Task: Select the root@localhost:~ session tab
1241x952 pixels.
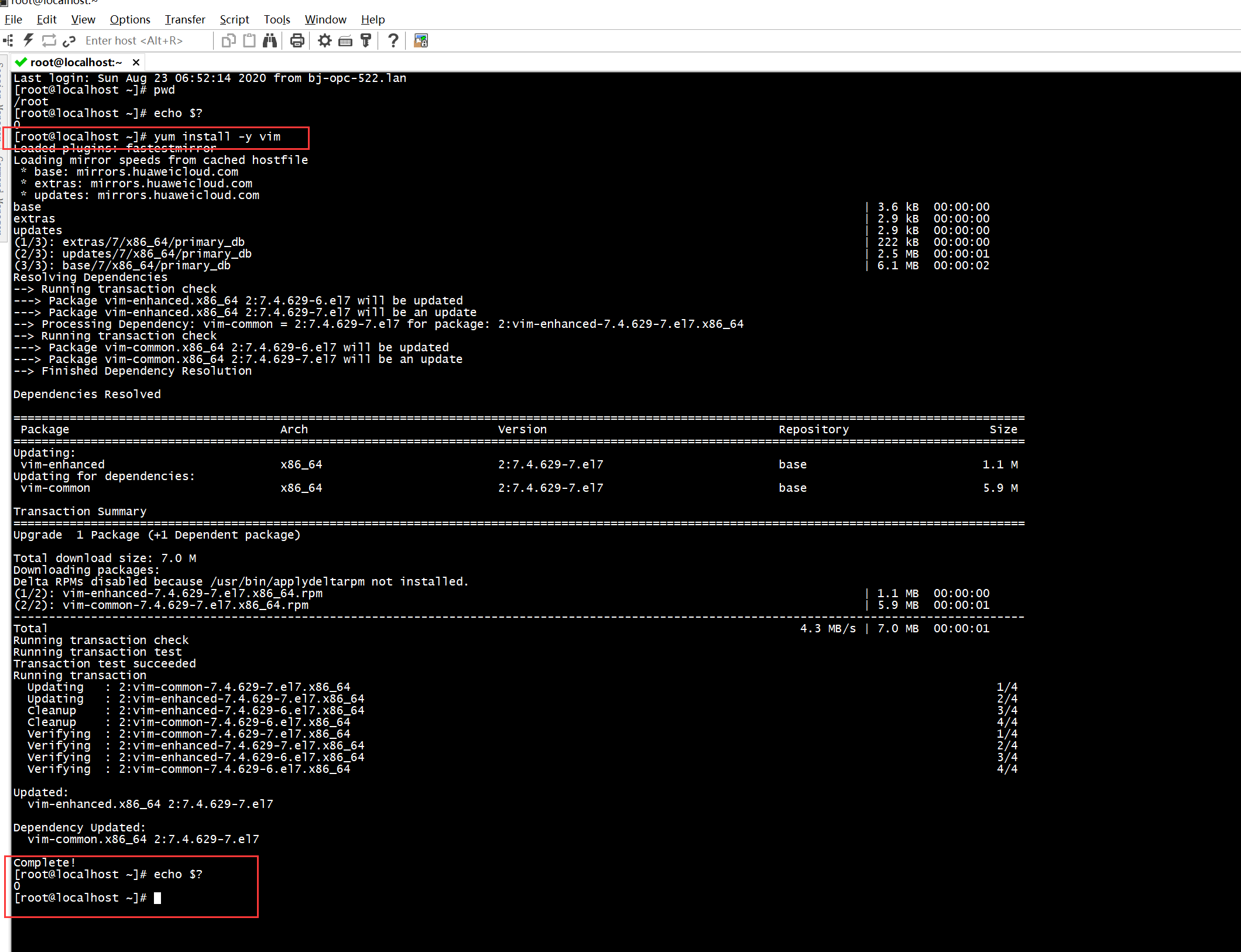Action: [x=76, y=62]
